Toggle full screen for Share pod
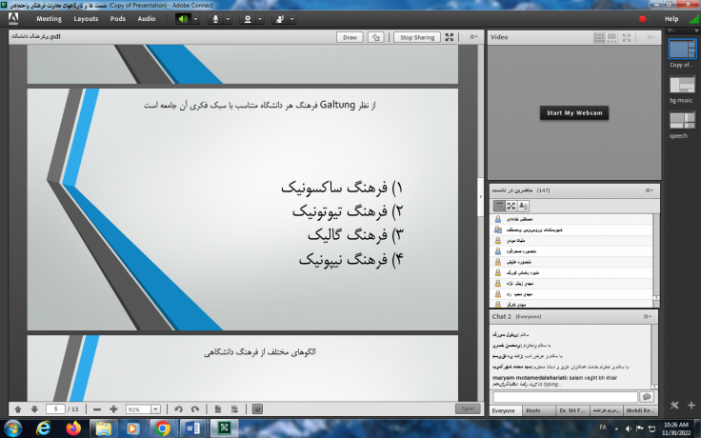Screen dimensions: 701x438 449,37
